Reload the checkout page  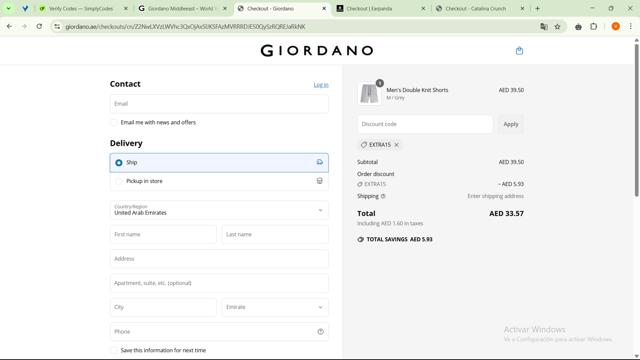(39, 27)
